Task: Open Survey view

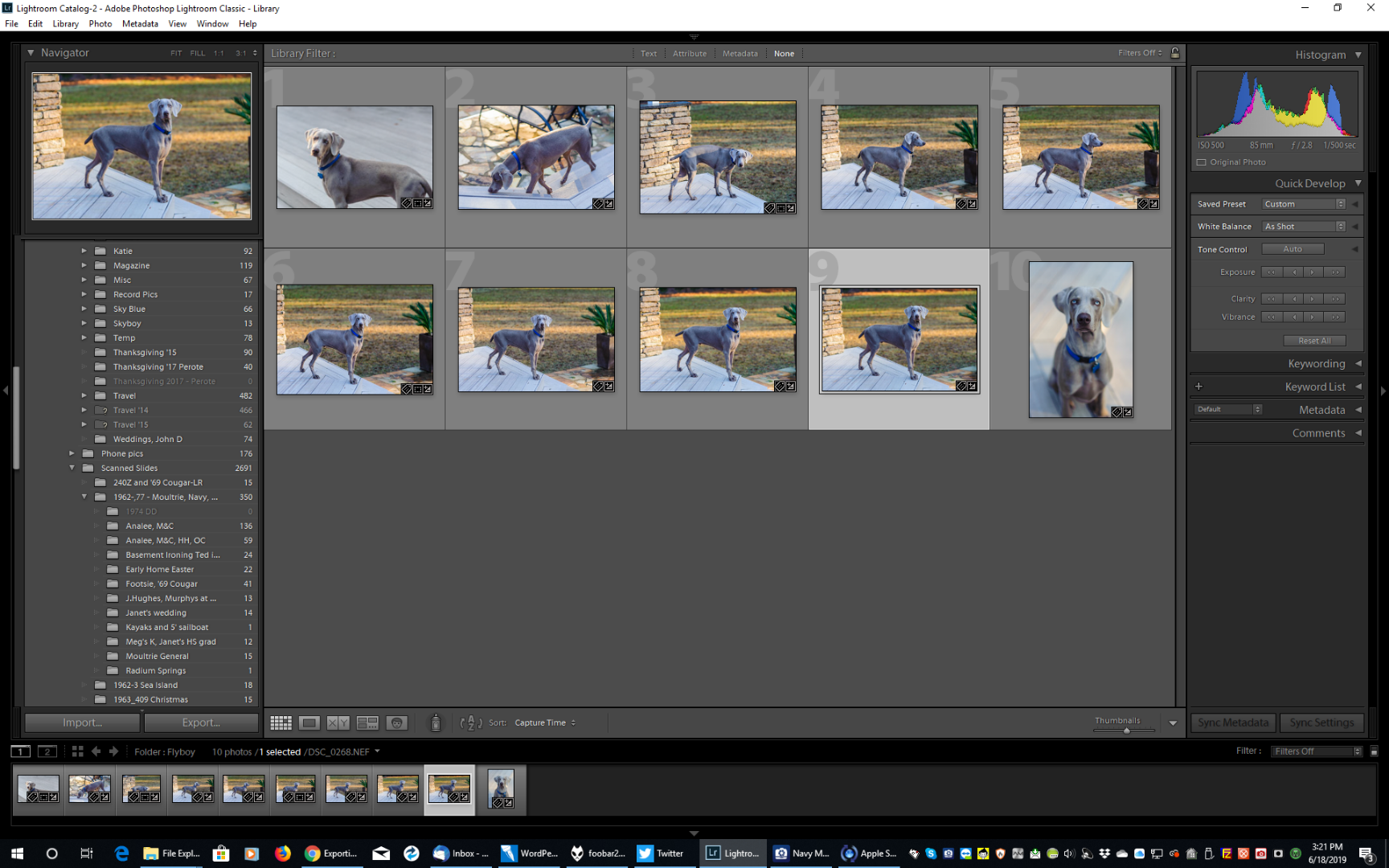Action: click(367, 723)
